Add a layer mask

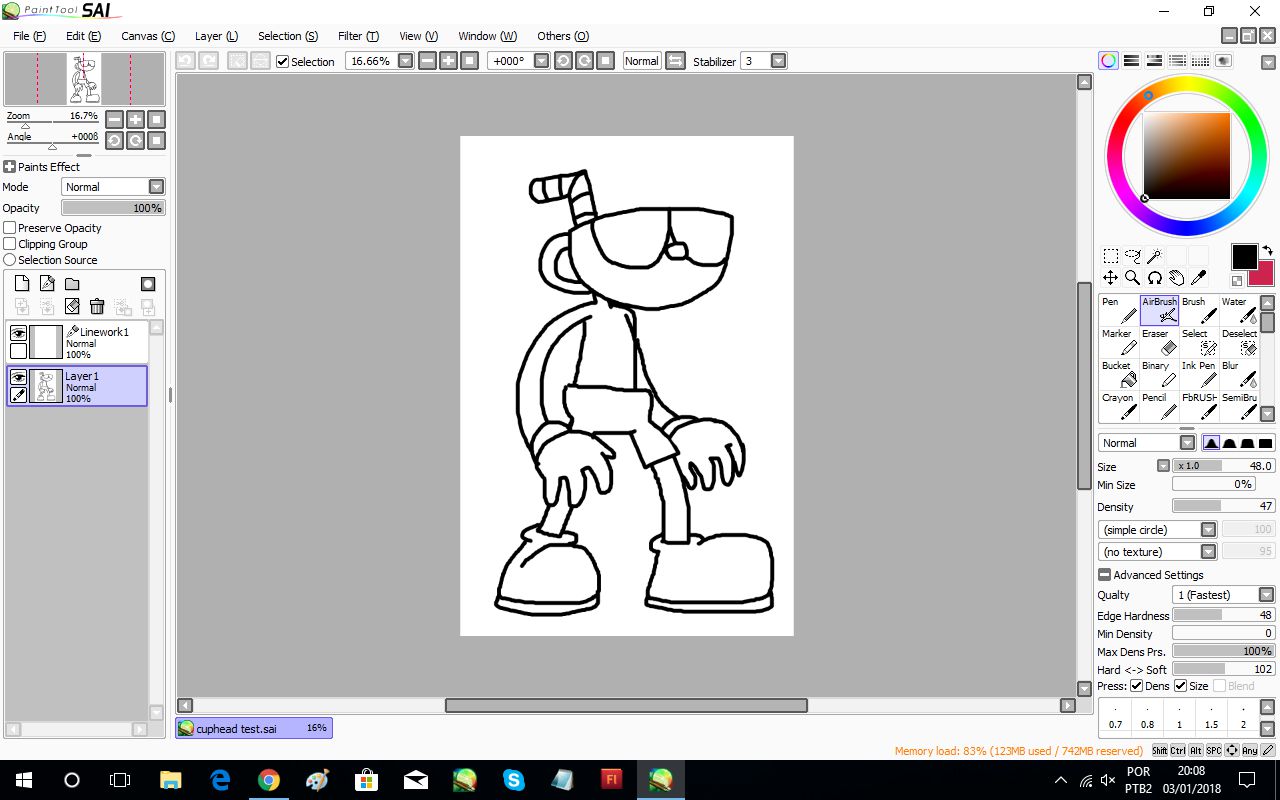(x=148, y=284)
